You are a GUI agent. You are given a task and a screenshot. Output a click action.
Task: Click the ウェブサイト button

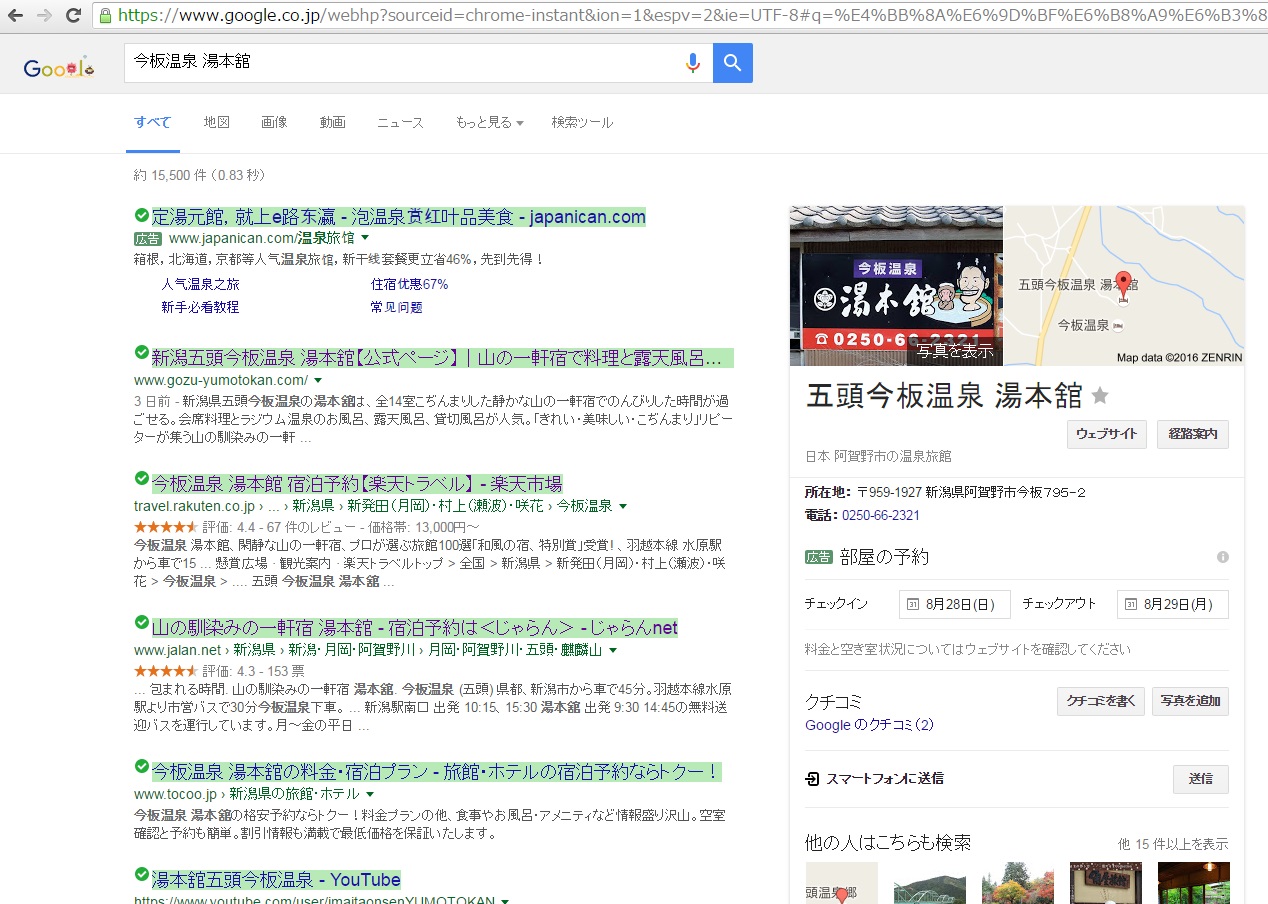[1107, 434]
